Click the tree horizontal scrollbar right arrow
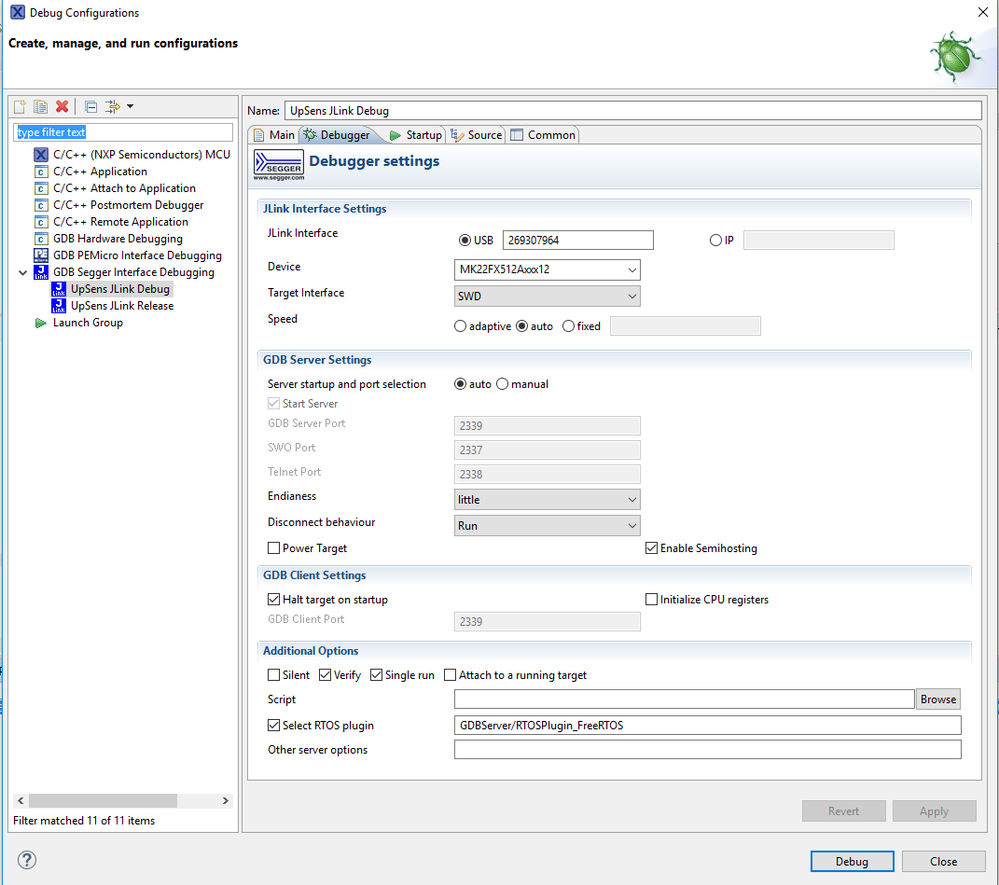 pyautogui.click(x=226, y=801)
